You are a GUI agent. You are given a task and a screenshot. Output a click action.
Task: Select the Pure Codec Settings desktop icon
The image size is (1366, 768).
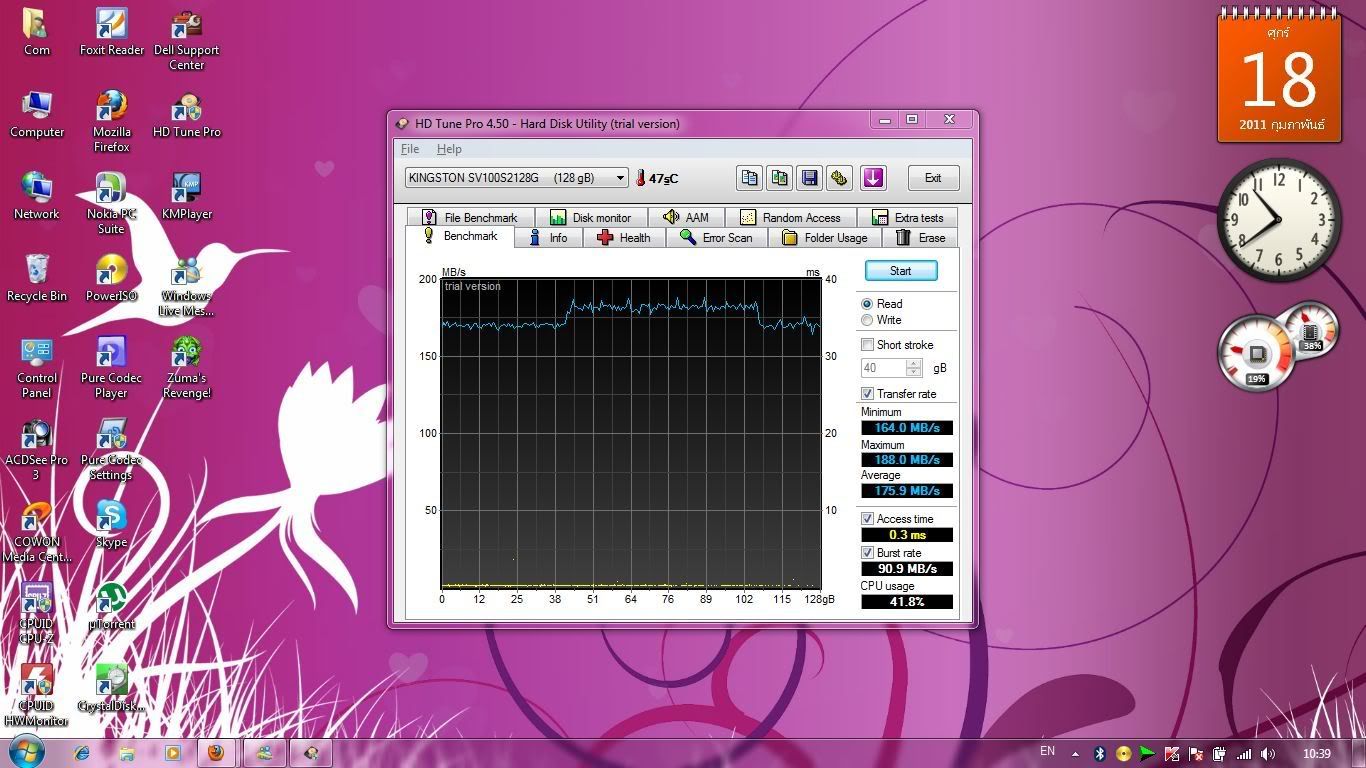(x=111, y=450)
